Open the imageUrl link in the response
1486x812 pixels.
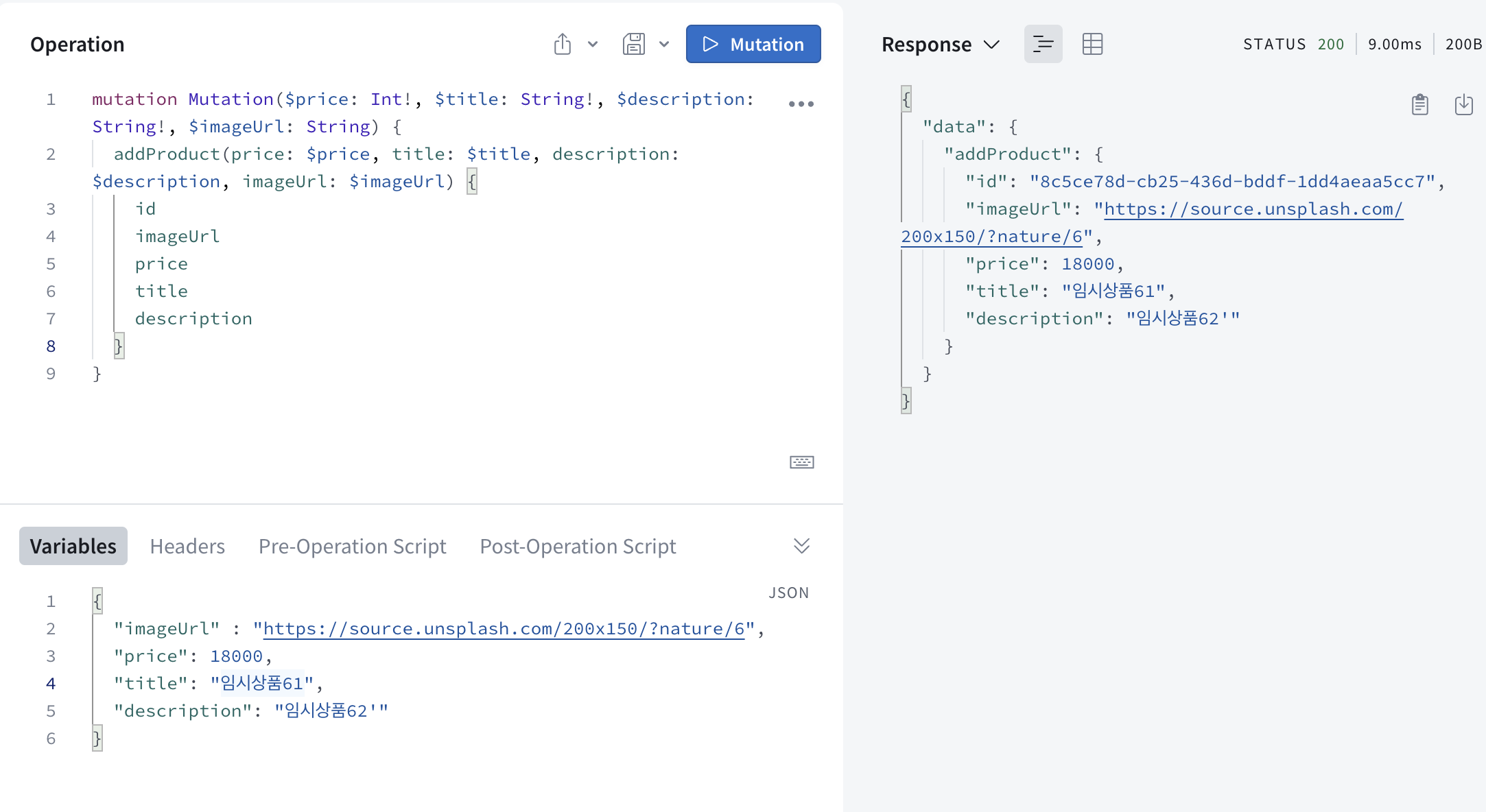1253,209
